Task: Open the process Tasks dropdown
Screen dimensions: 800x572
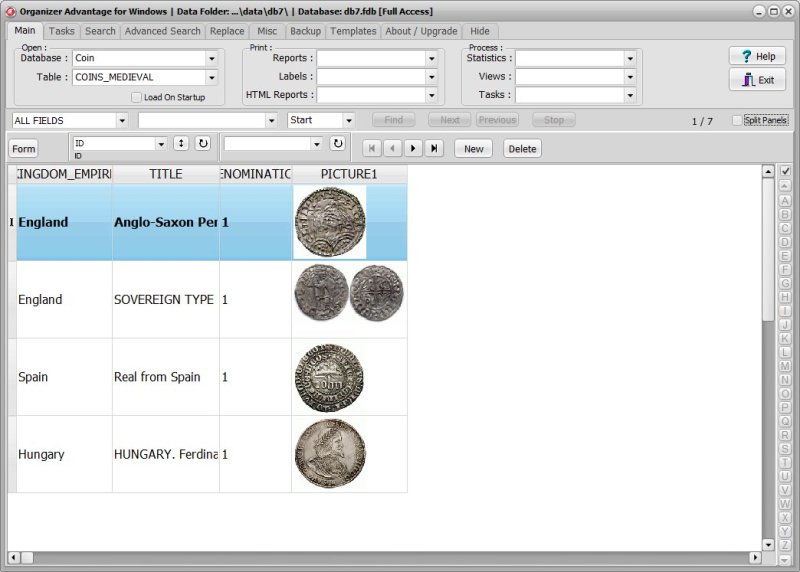Action: click(630, 95)
